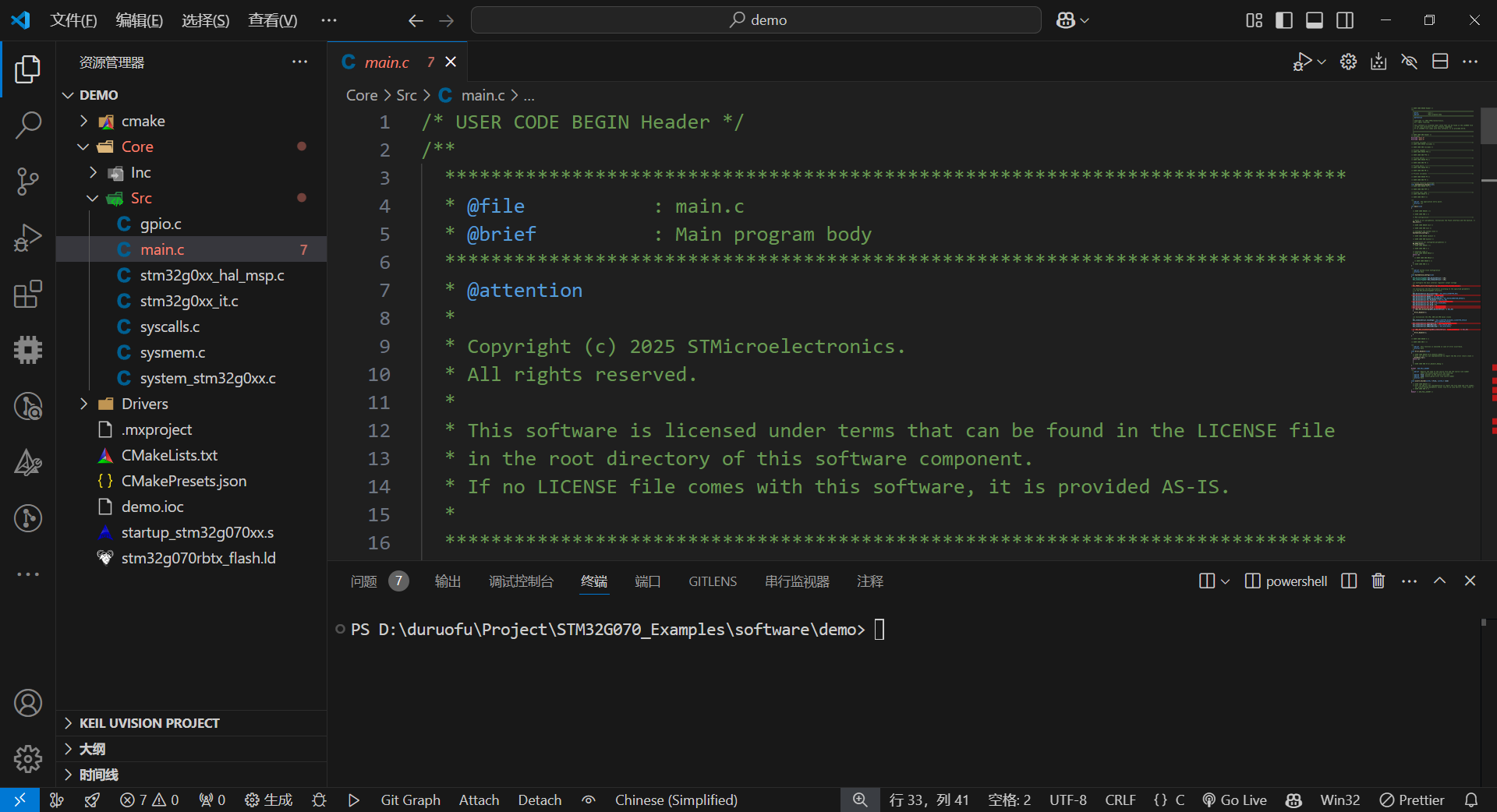Click Git Graph in status bar
Image resolution: width=1497 pixels, height=812 pixels.
[410, 800]
